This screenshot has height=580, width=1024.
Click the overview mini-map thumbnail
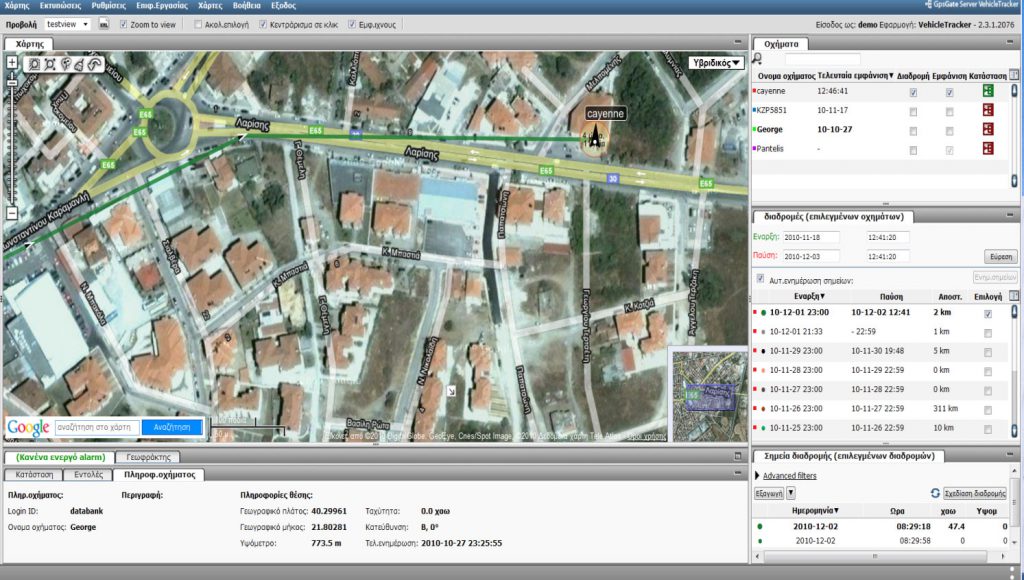point(709,396)
